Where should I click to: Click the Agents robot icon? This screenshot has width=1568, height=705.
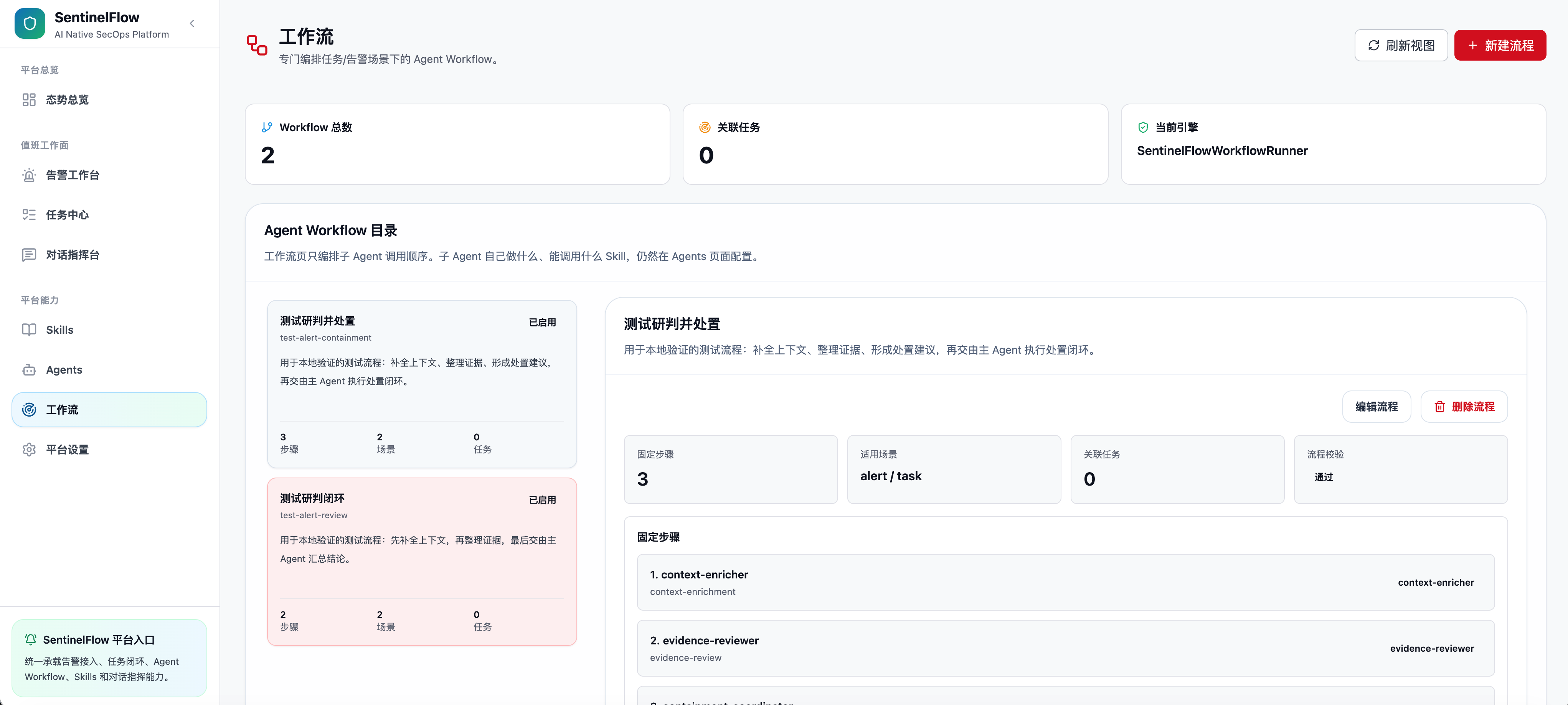click(29, 370)
